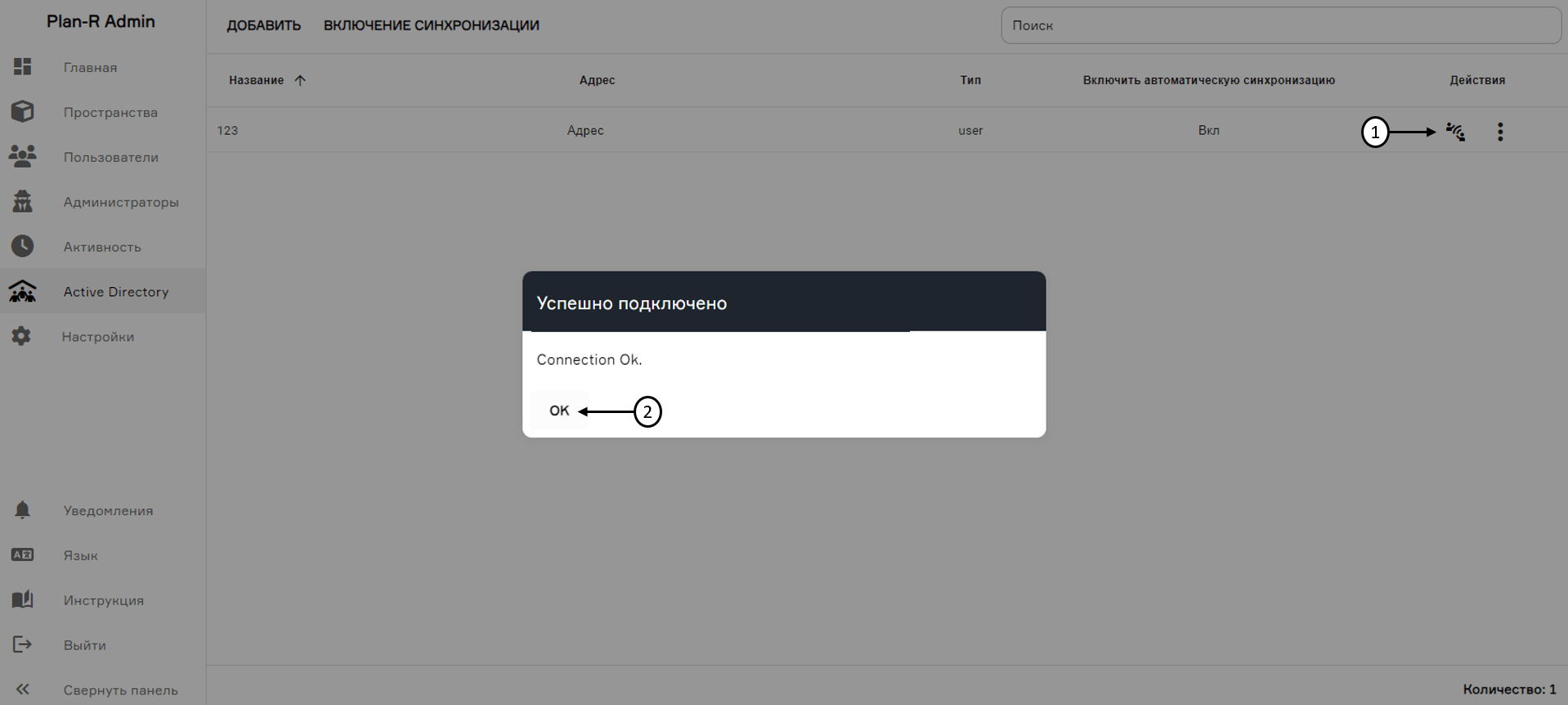The width and height of the screenshot is (1568, 705).
Task: Open the three-dot actions menu for row 123
Action: [x=1499, y=132]
